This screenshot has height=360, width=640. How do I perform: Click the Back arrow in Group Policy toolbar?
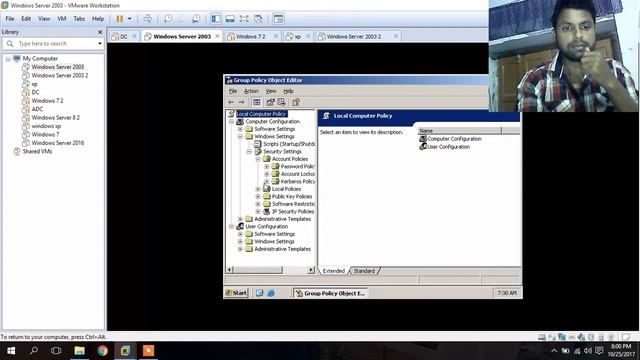coord(231,102)
